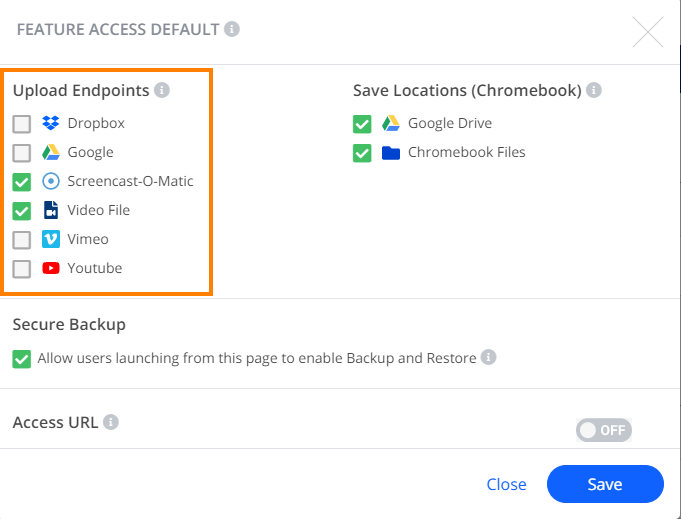Disable the Secure Backup allow-users checkbox

click(22, 359)
